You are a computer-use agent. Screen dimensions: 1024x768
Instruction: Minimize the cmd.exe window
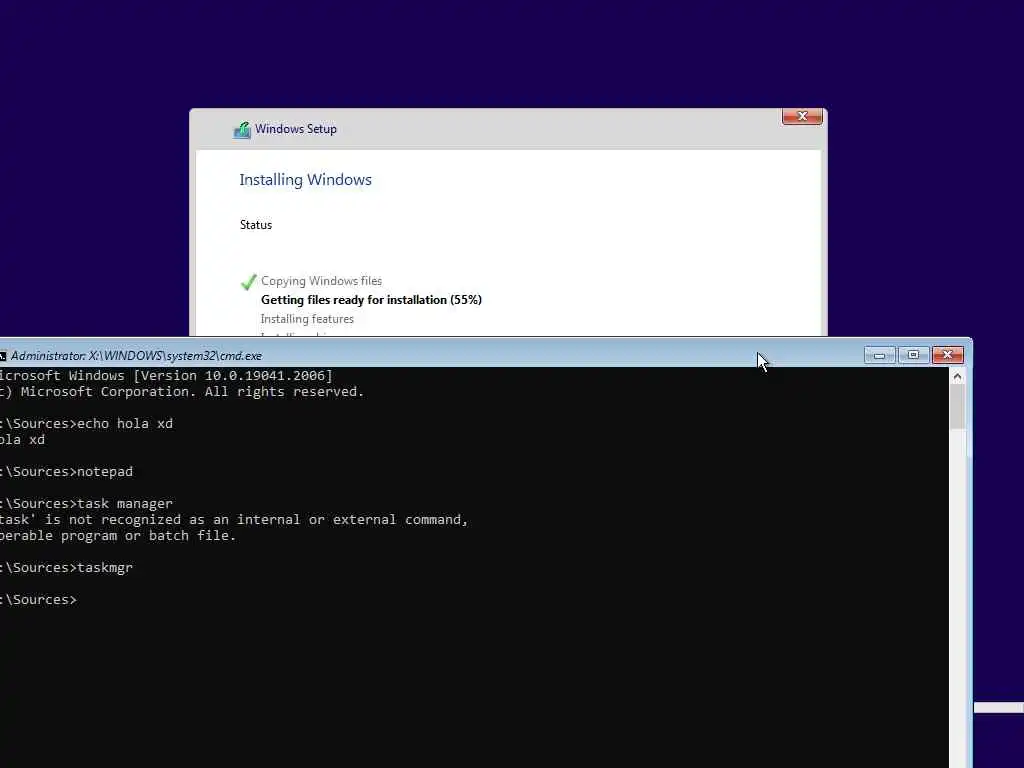point(879,355)
